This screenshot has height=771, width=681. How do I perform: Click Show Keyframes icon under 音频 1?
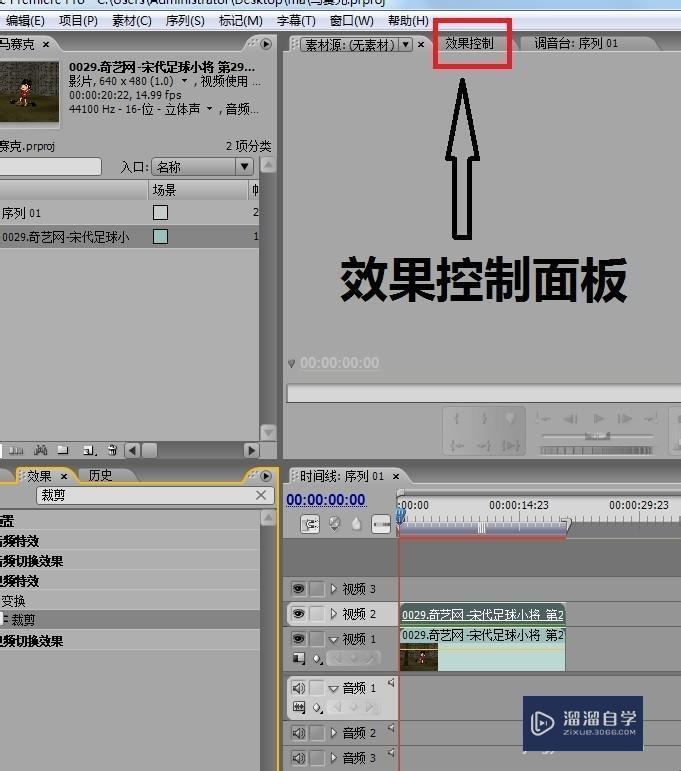(318, 708)
